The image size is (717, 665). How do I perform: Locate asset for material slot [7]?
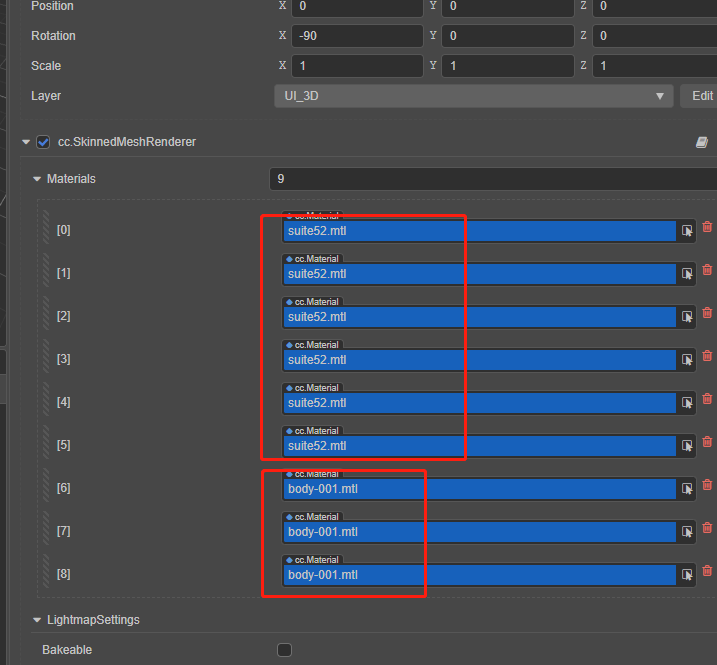(x=687, y=532)
